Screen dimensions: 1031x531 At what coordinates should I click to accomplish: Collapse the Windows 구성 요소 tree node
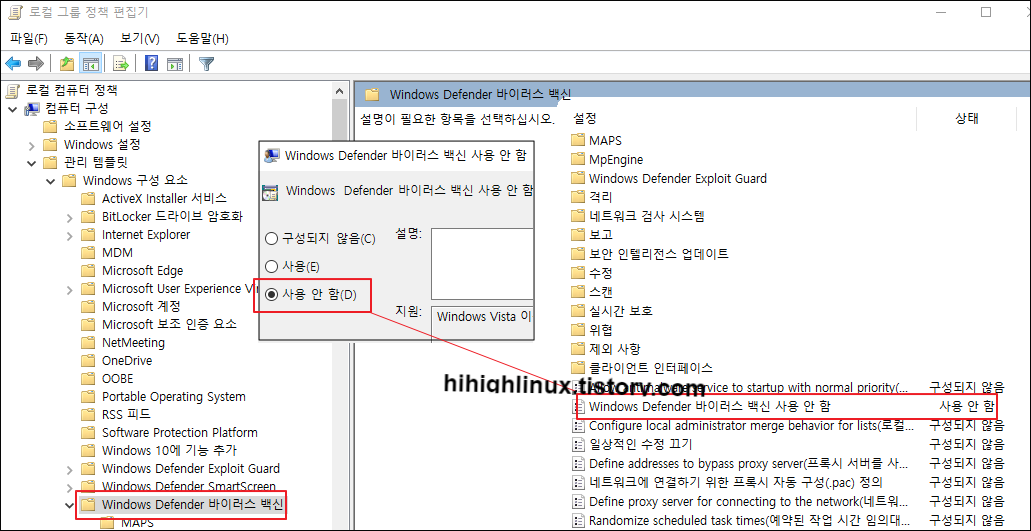pyautogui.click(x=51, y=181)
